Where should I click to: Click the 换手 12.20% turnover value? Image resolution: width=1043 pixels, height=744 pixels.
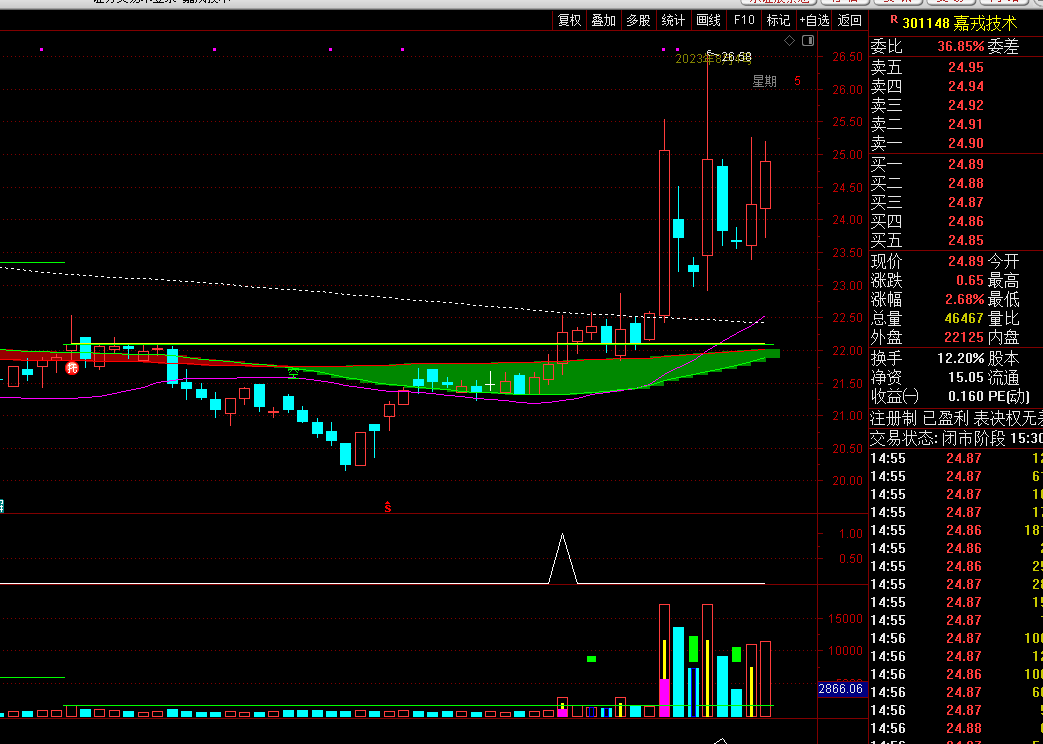[961, 359]
